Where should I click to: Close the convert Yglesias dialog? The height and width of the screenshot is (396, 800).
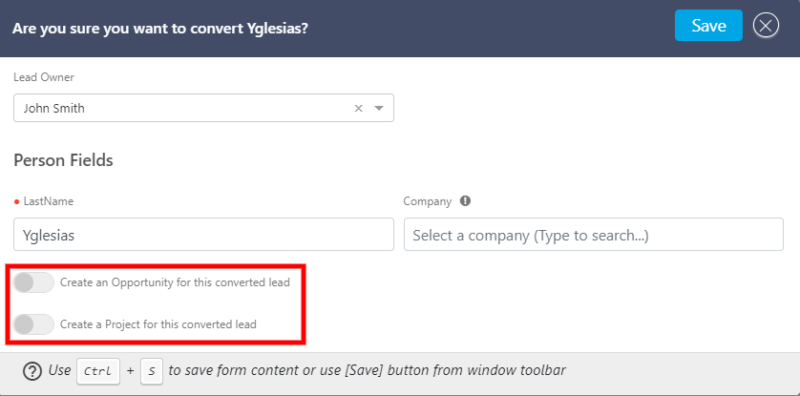[765, 26]
